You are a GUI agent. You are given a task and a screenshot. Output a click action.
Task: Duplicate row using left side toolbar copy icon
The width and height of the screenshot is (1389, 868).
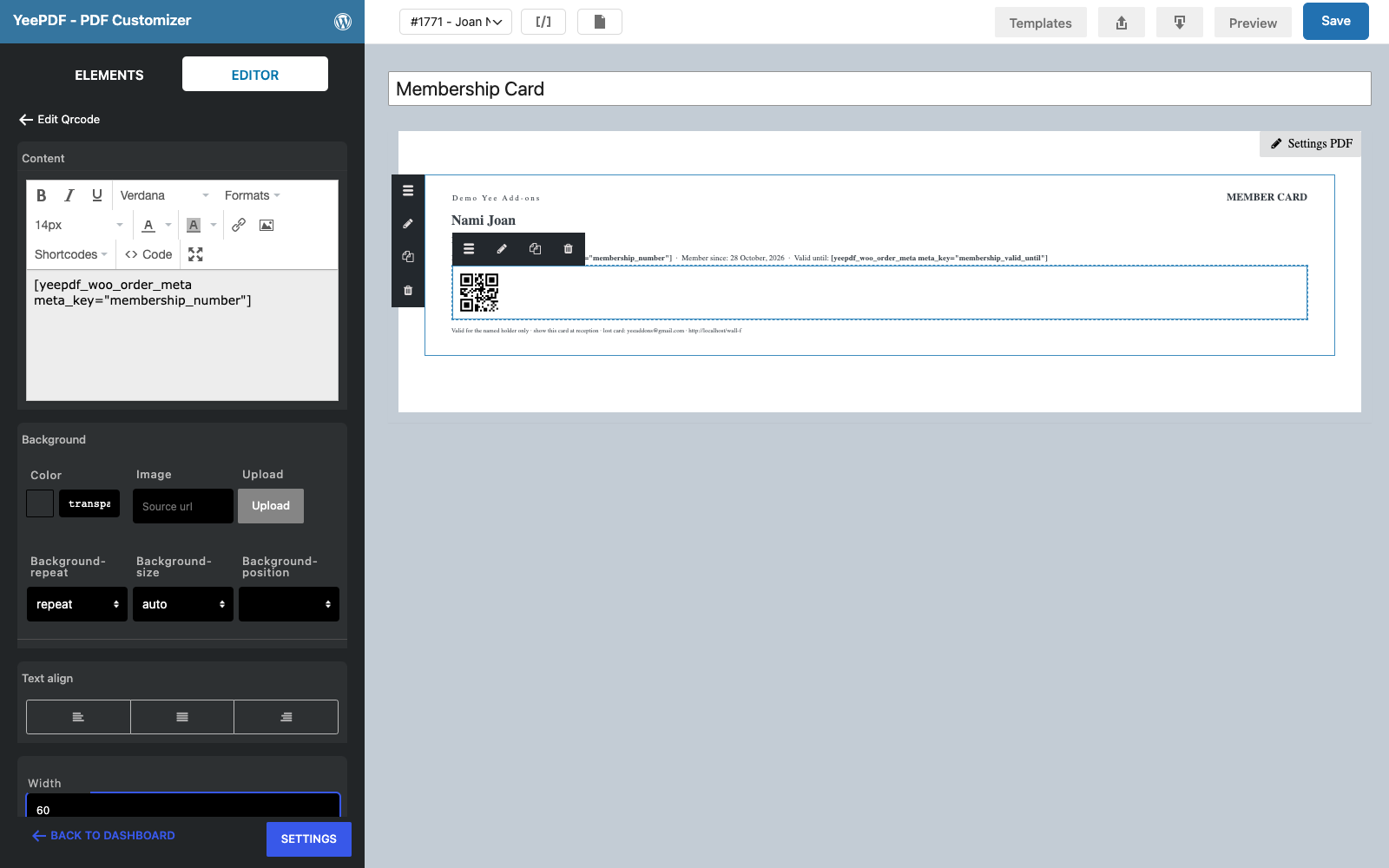[x=408, y=257]
